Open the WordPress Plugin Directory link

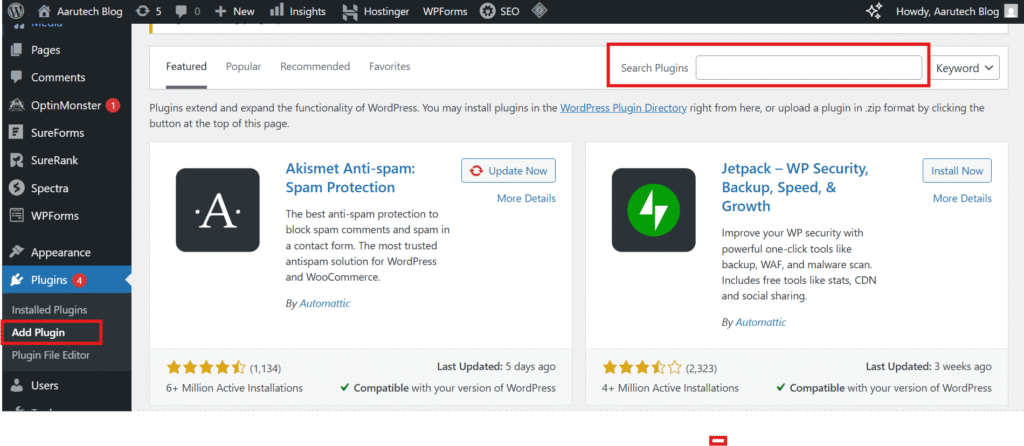[x=623, y=108]
